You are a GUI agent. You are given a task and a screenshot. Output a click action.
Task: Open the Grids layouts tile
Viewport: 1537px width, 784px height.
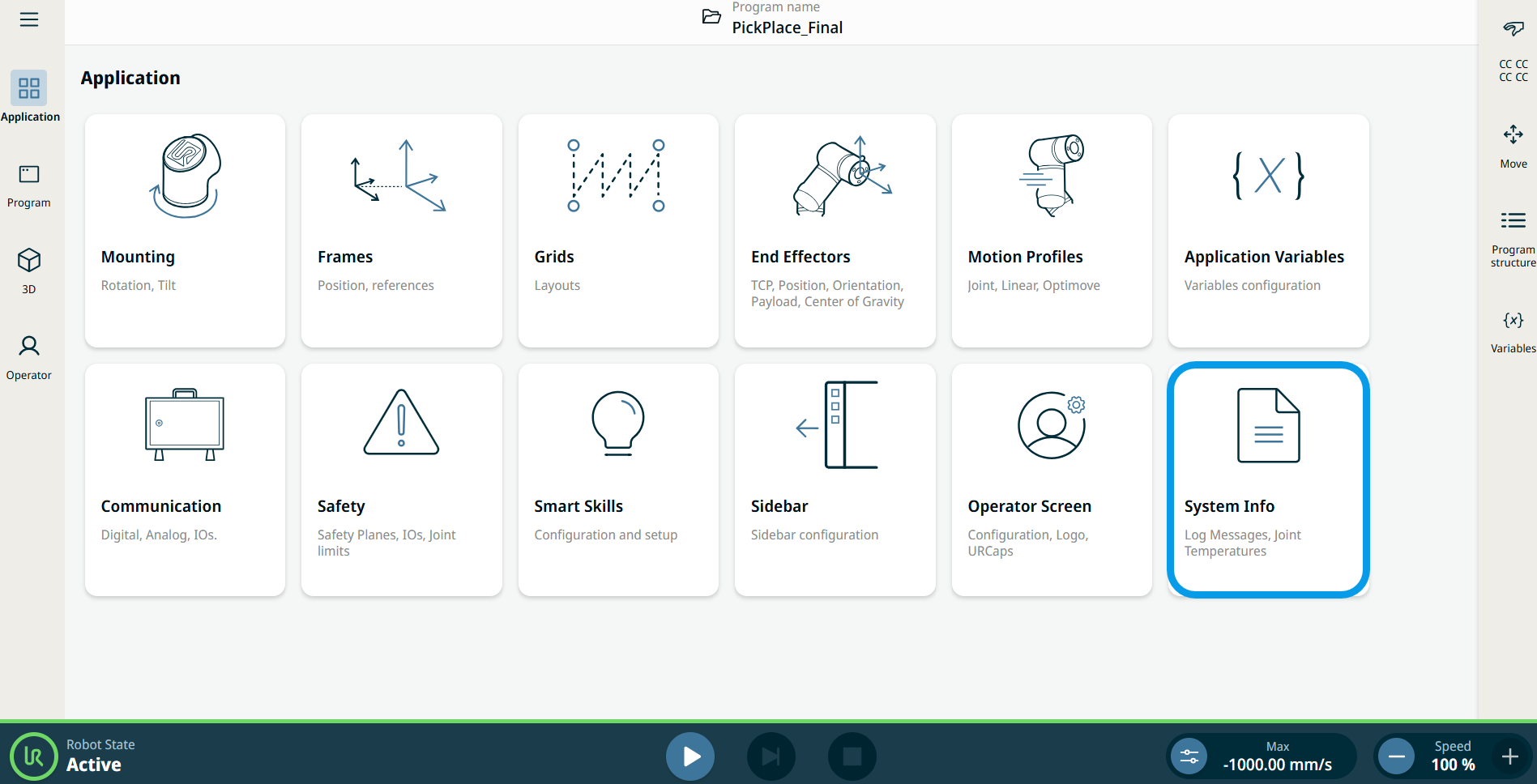pyautogui.click(x=618, y=231)
